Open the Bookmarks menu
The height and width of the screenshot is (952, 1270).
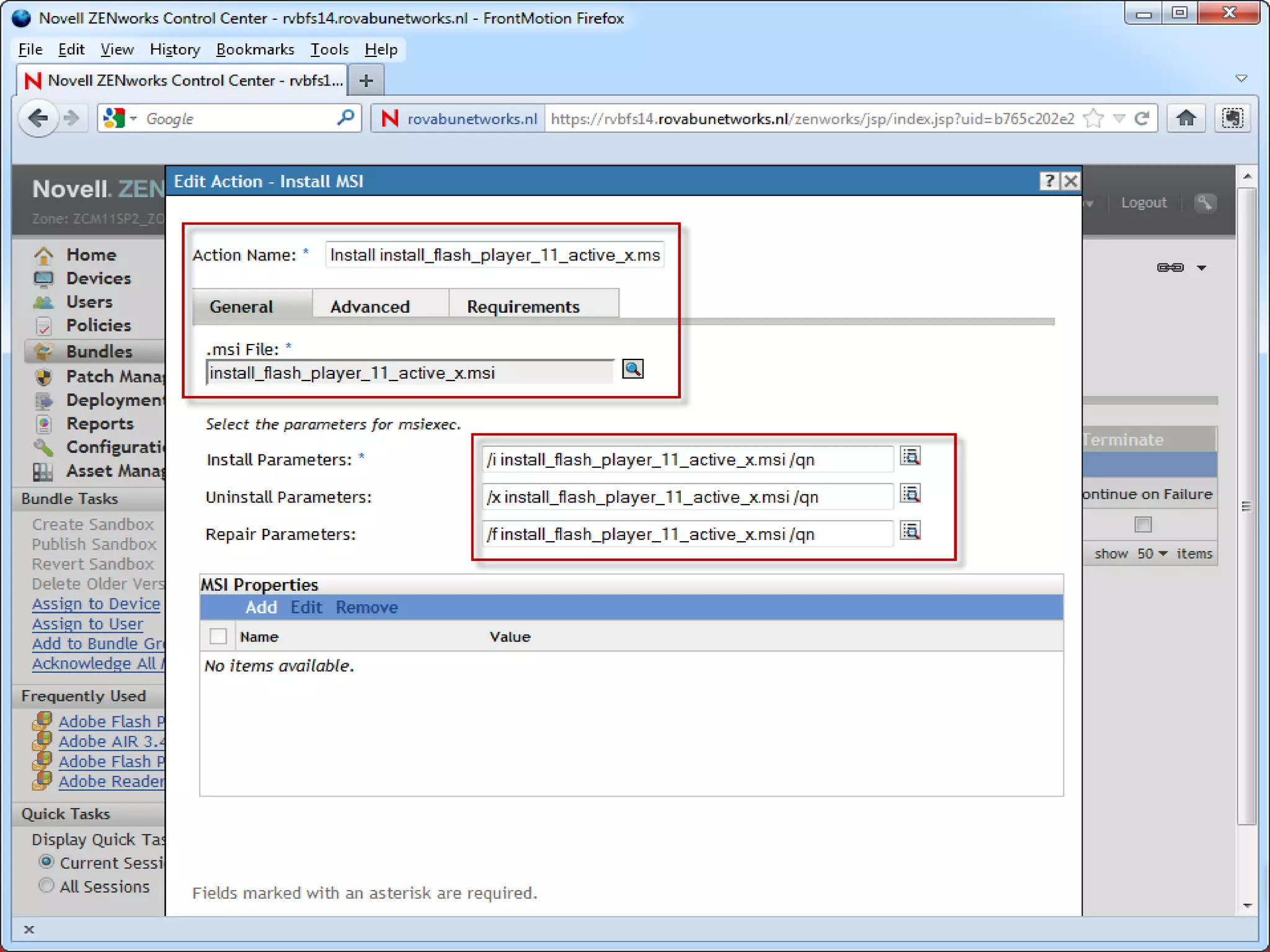coord(255,49)
